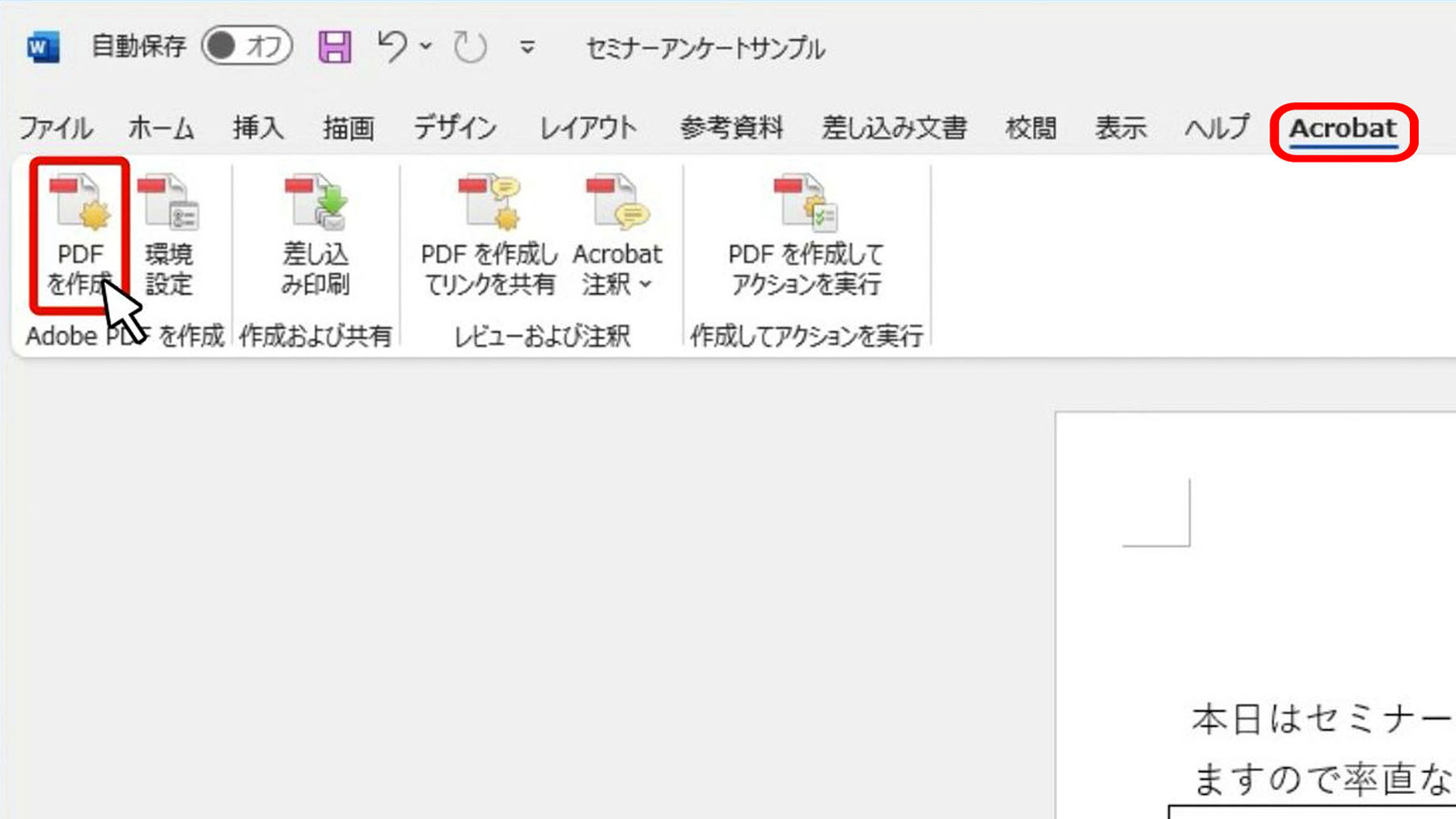This screenshot has width=1456, height=819.
Task: Switch to the ホーム (Home) tab
Action: click(161, 128)
